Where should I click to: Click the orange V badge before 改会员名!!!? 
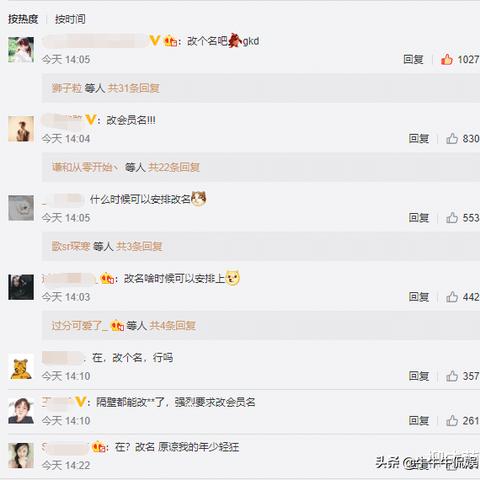coord(91,120)
